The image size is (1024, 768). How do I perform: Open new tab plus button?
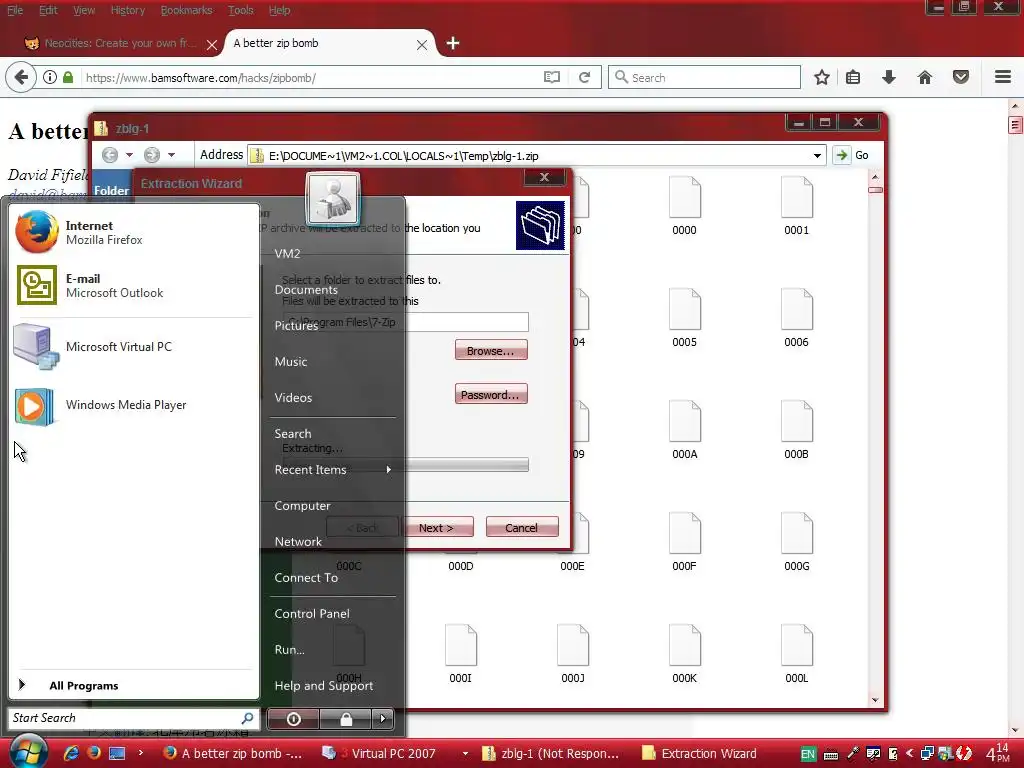453,43
